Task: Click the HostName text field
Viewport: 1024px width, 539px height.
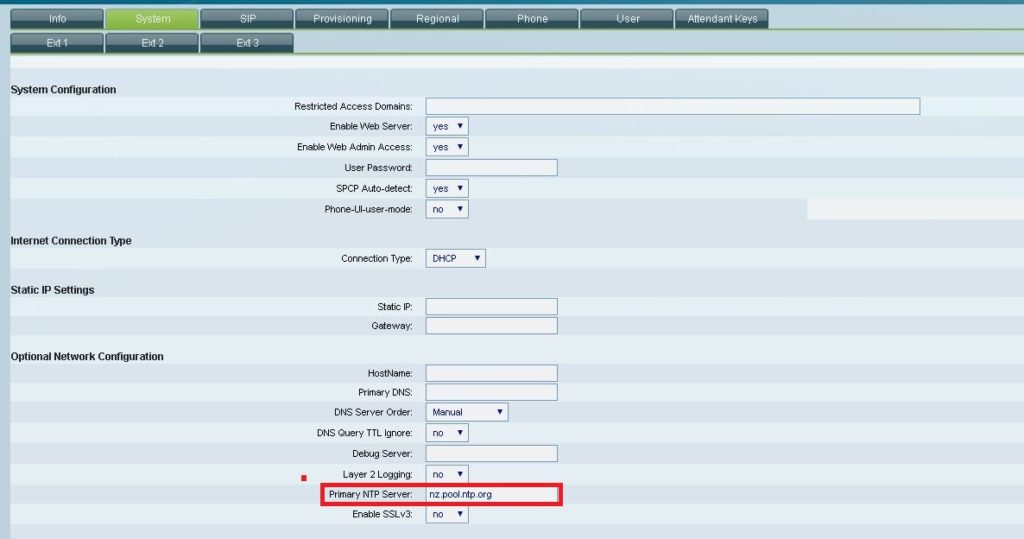Action: (x=491, y=373)
